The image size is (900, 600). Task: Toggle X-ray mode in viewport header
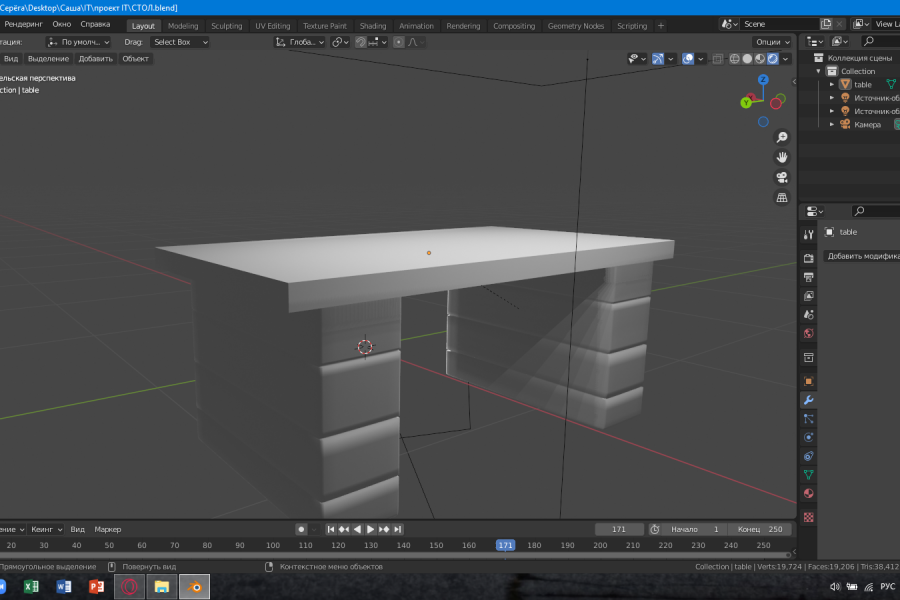717,59
